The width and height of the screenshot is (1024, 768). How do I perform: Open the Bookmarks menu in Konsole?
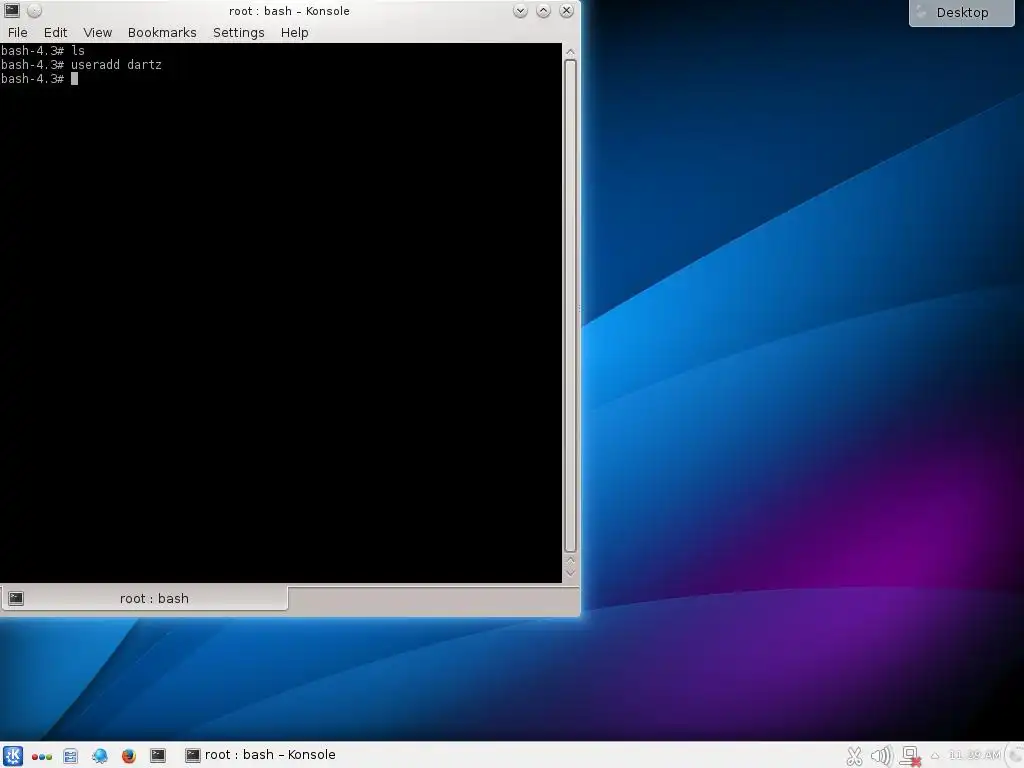162,33
